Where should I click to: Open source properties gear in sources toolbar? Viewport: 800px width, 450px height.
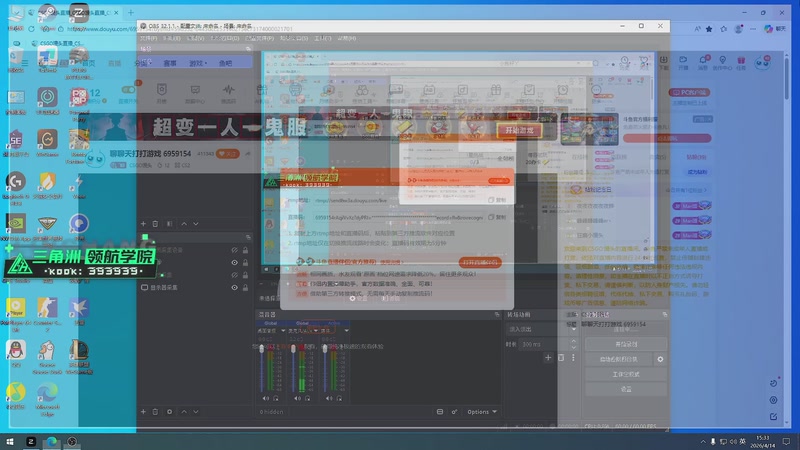169,412
